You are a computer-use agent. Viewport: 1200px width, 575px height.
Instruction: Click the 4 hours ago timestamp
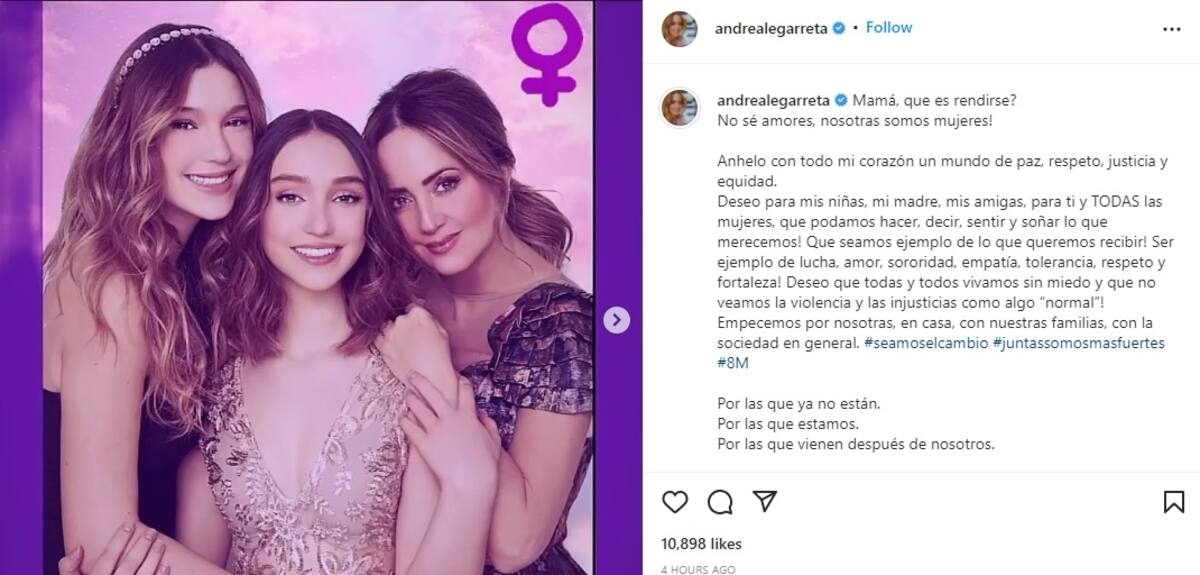pos(698,569)
